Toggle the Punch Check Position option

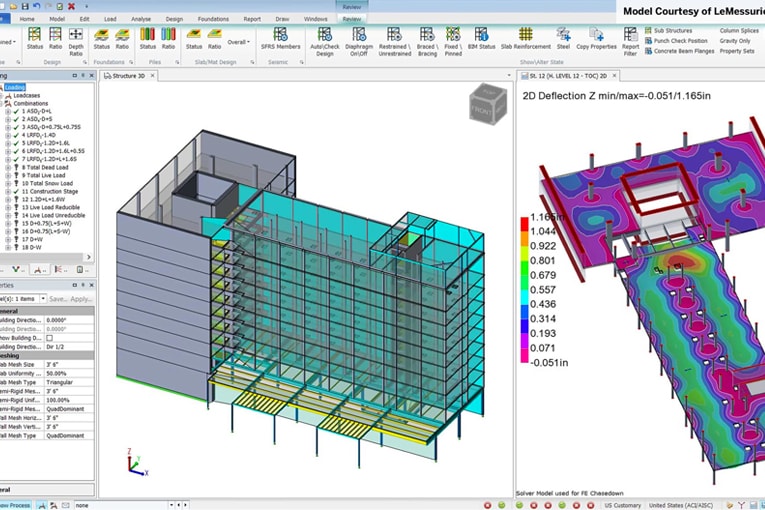click(682, 41)
